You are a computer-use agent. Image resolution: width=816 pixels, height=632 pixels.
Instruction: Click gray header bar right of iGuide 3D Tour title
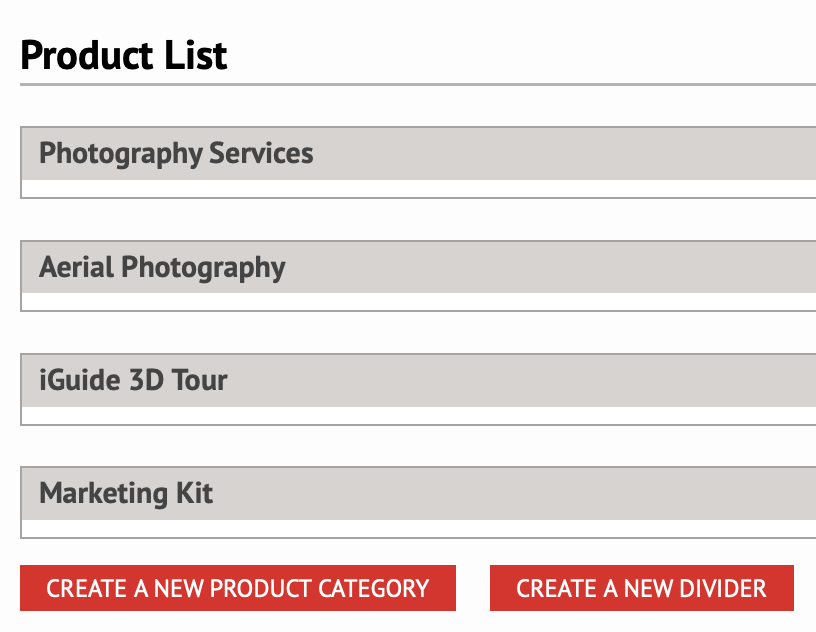coord(521,381)
